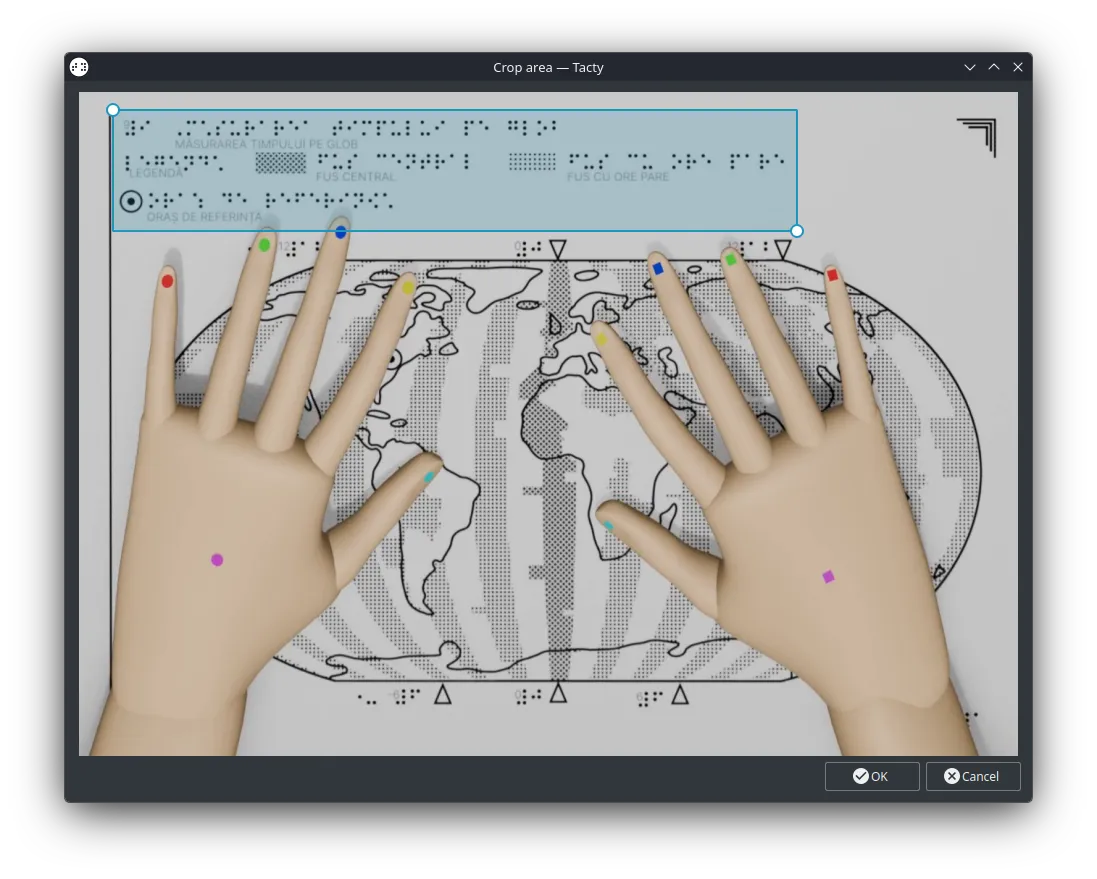Click the magenta dot on left palm
Viewport: 1097px width, 879px height.
point(217,560)
